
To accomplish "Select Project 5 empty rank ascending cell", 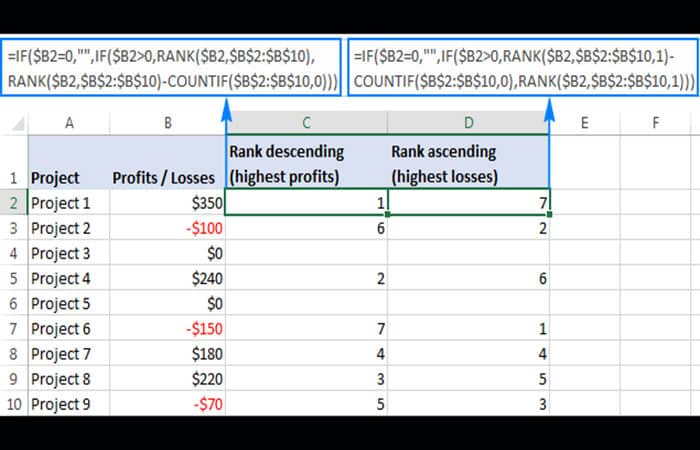I will coord(468,303).
